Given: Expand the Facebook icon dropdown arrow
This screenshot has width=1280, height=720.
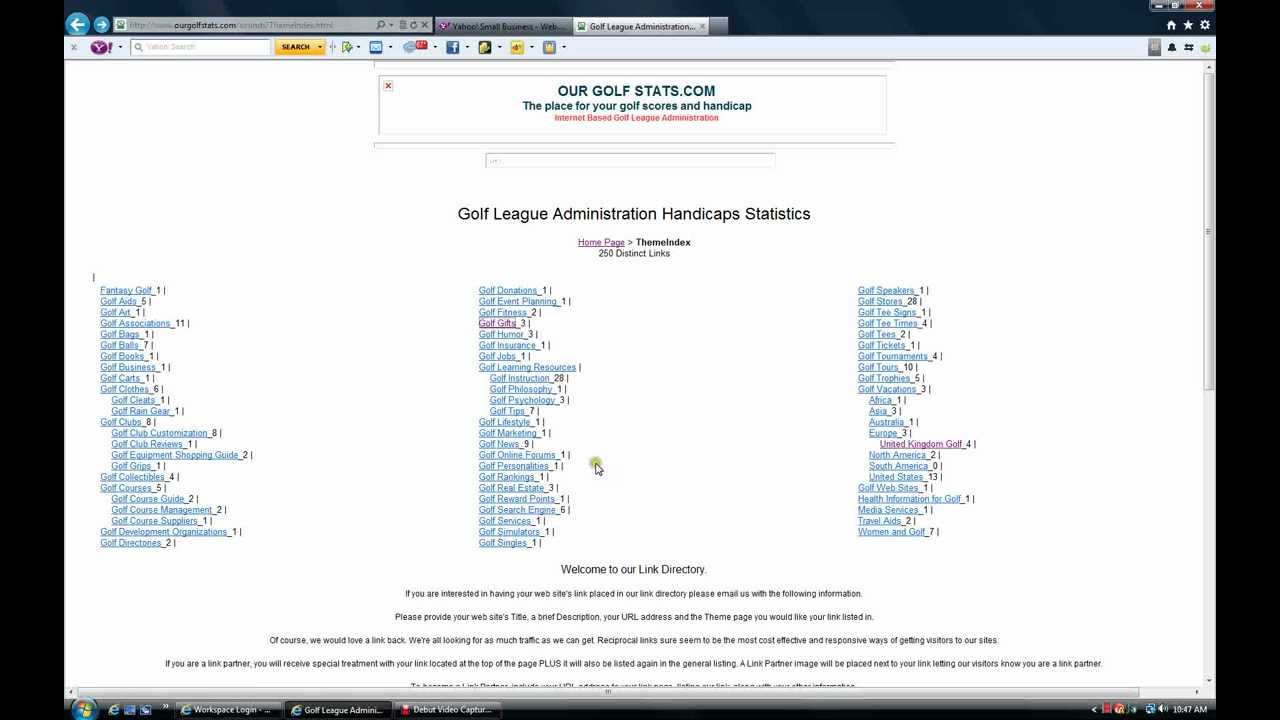Looking at the screenshot, I should pos(467,47).
